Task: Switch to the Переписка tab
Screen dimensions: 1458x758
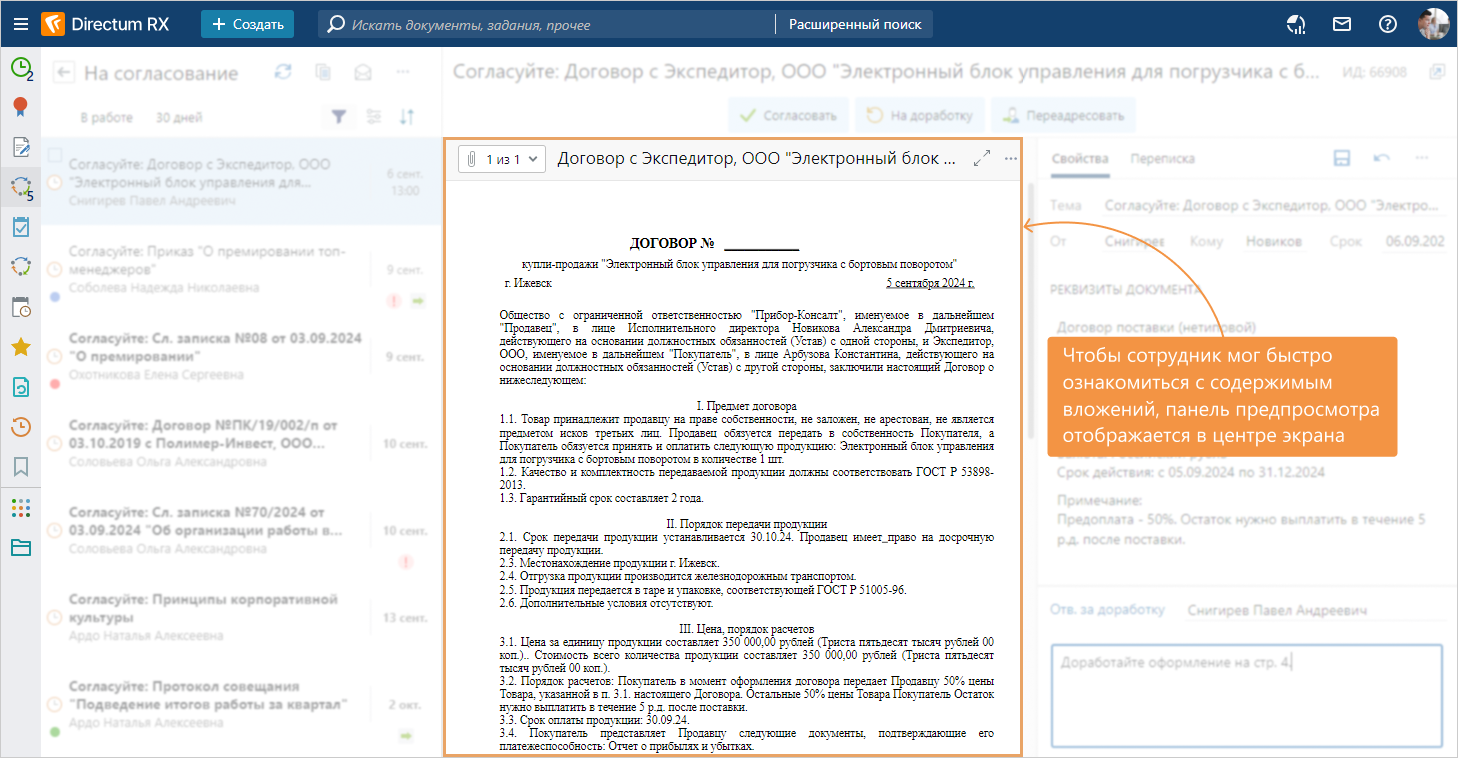Action: click(x=1162, y=158)
